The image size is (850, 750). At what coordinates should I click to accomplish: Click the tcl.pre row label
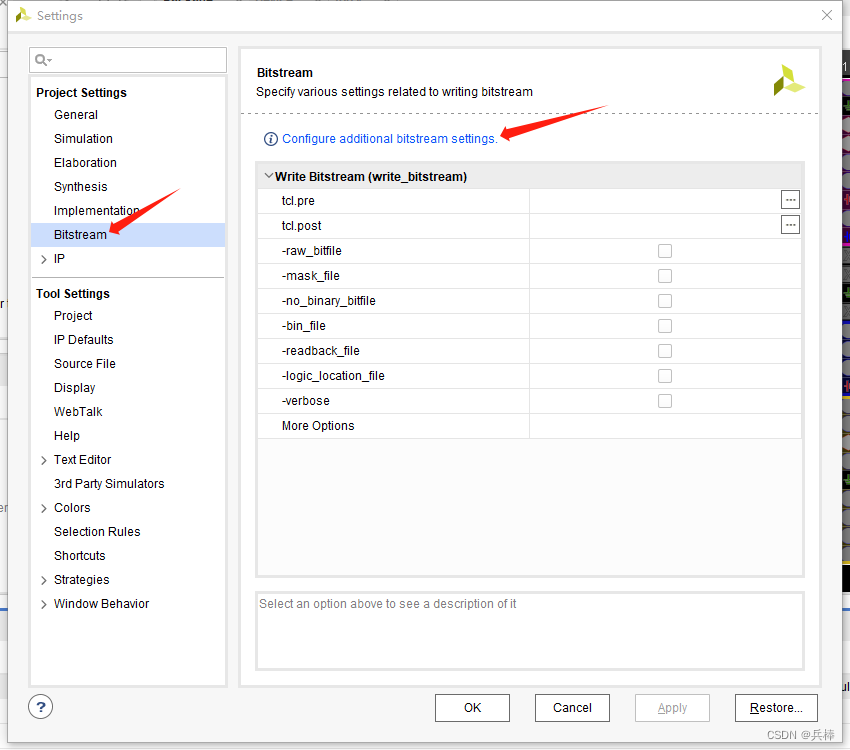298,201
